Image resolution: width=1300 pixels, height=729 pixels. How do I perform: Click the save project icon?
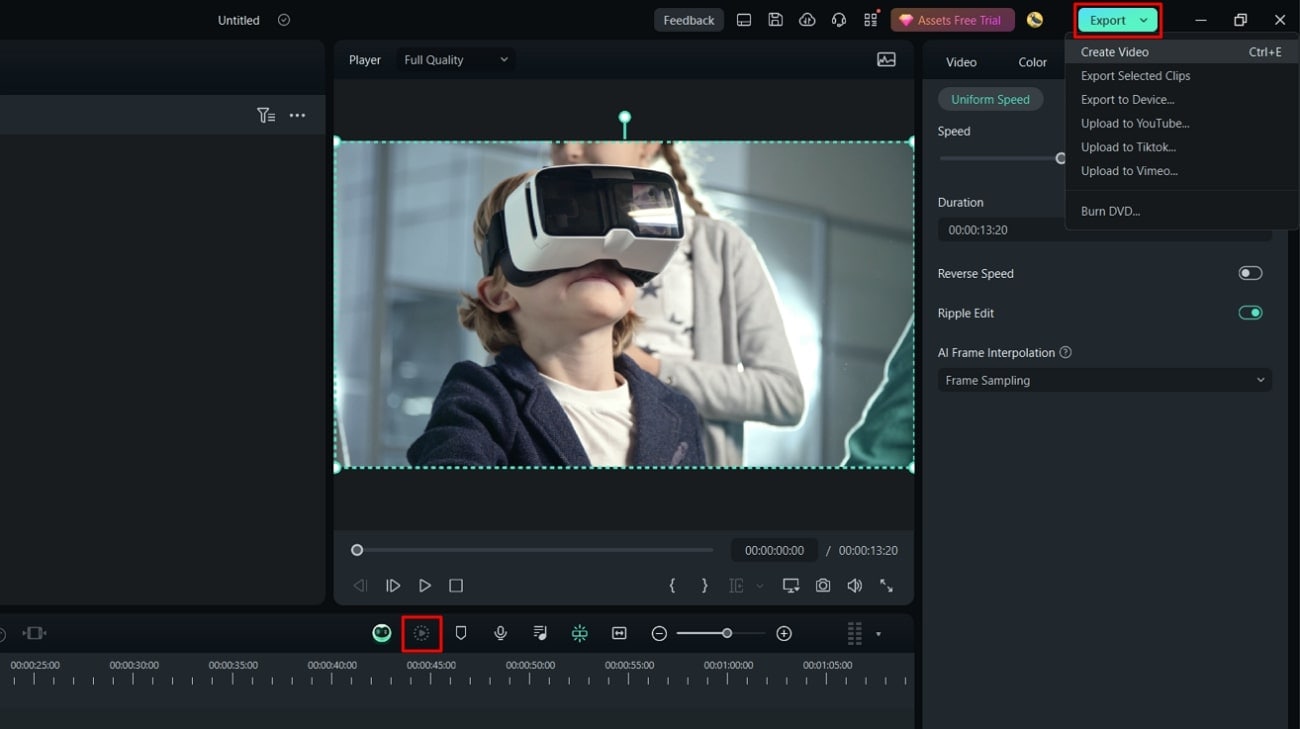[775, 20]
